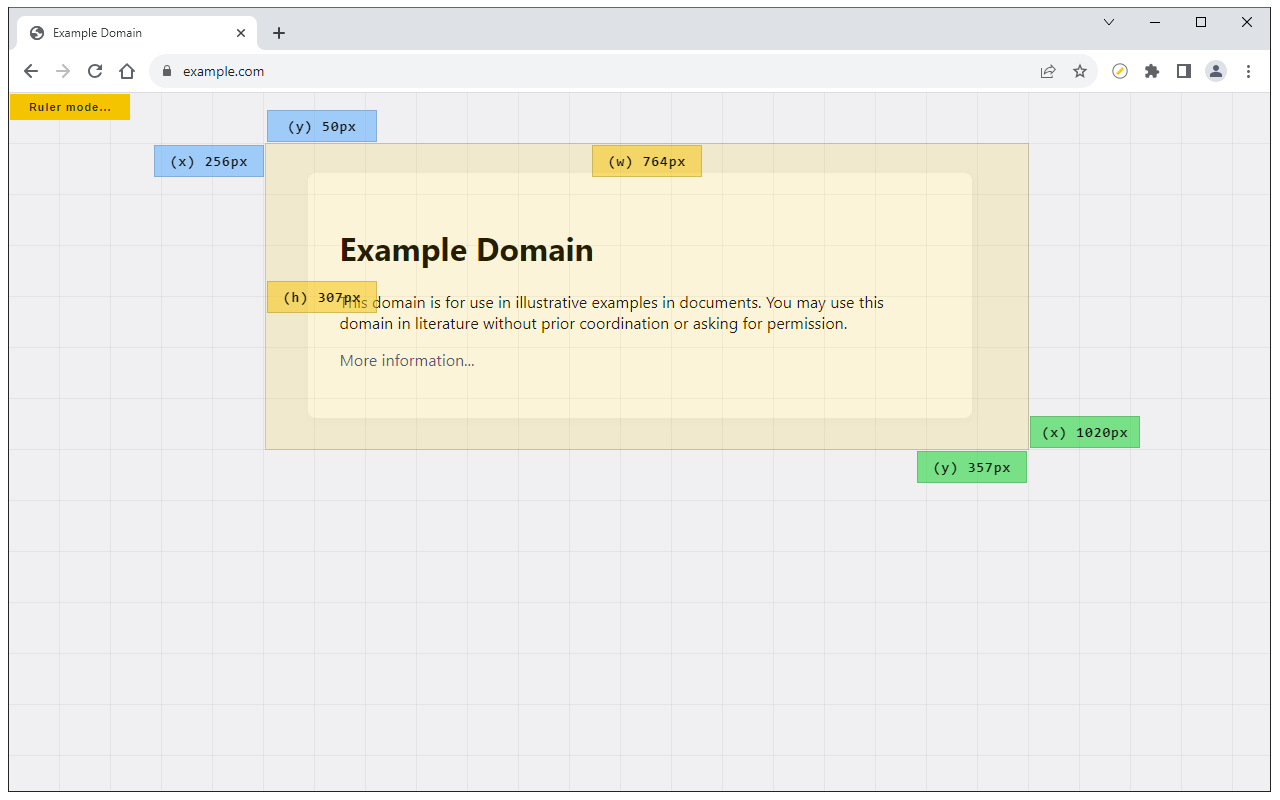Follow the More information link

click(407, 360)
